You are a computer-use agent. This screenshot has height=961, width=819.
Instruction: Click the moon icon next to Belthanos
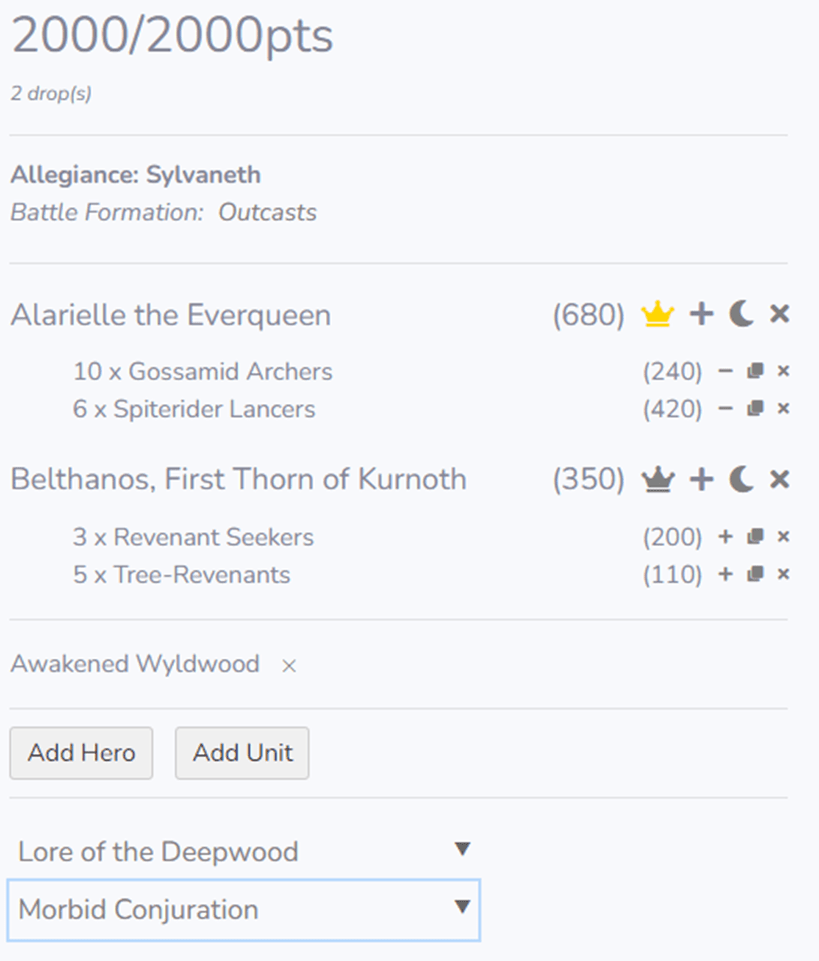[741, 480]
